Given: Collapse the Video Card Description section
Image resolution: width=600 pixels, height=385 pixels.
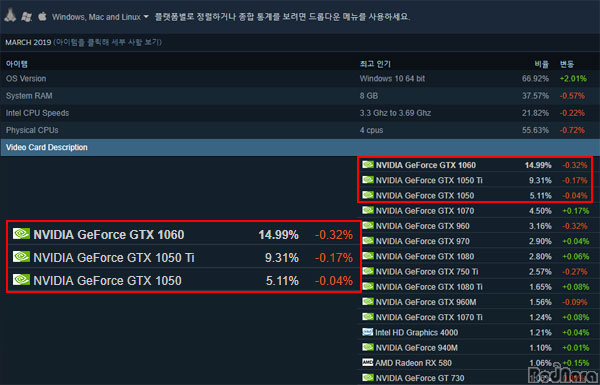Looking at the screenshot, I should coord(300,147).
